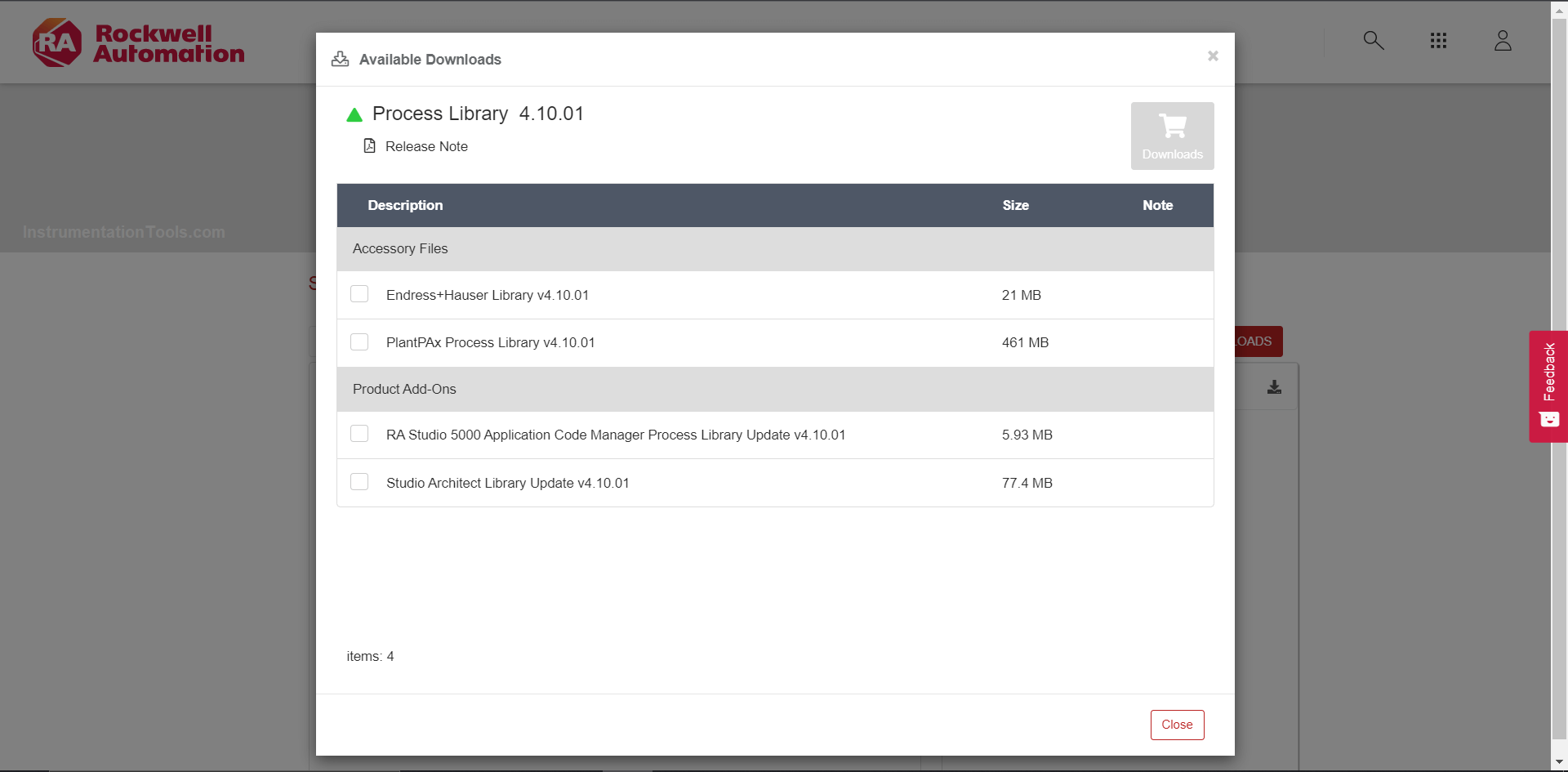The image size is (1568, 772).
Task: Click the 5.93 MB size value
Action: tap(1027, 435)
